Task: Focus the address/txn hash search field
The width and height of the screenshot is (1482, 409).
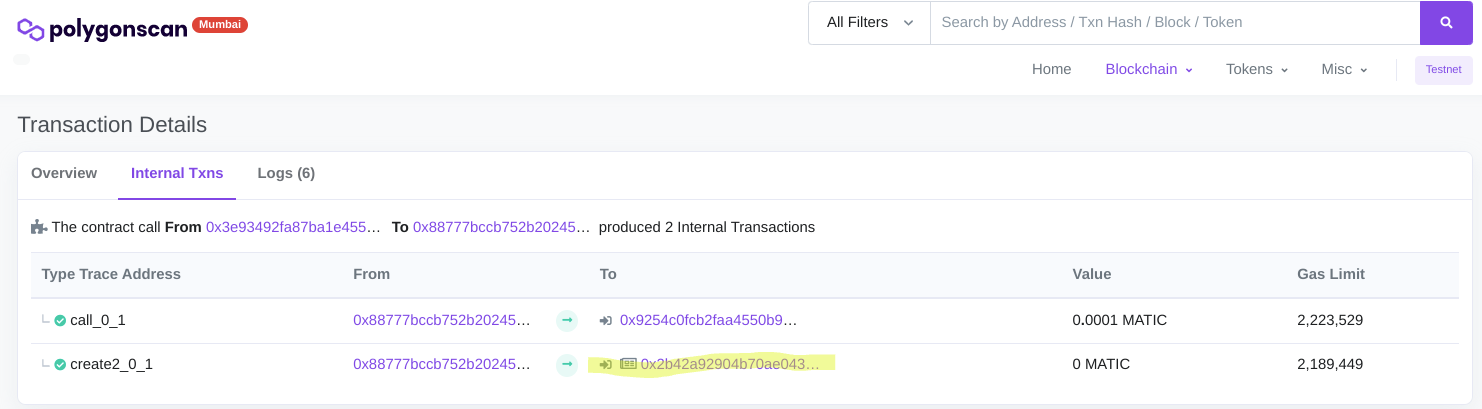Action: click(x=1174, y=22)
